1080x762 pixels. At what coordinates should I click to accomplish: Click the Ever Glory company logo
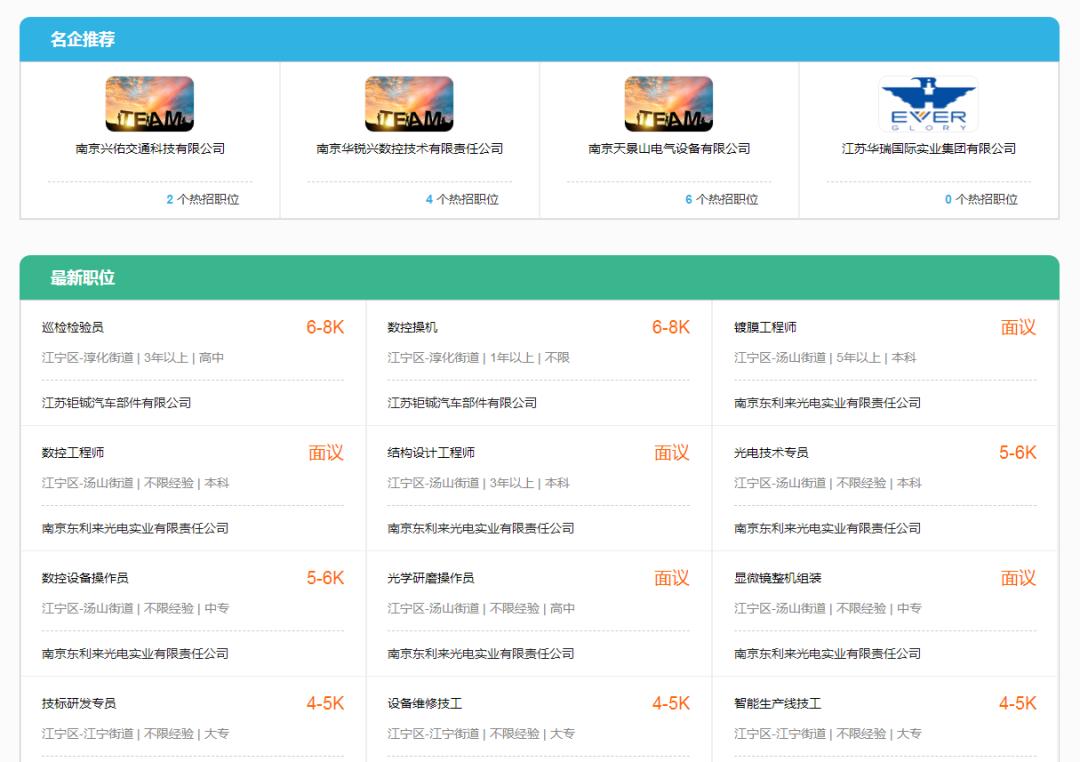pyautogui.click(x=928, y=104)
